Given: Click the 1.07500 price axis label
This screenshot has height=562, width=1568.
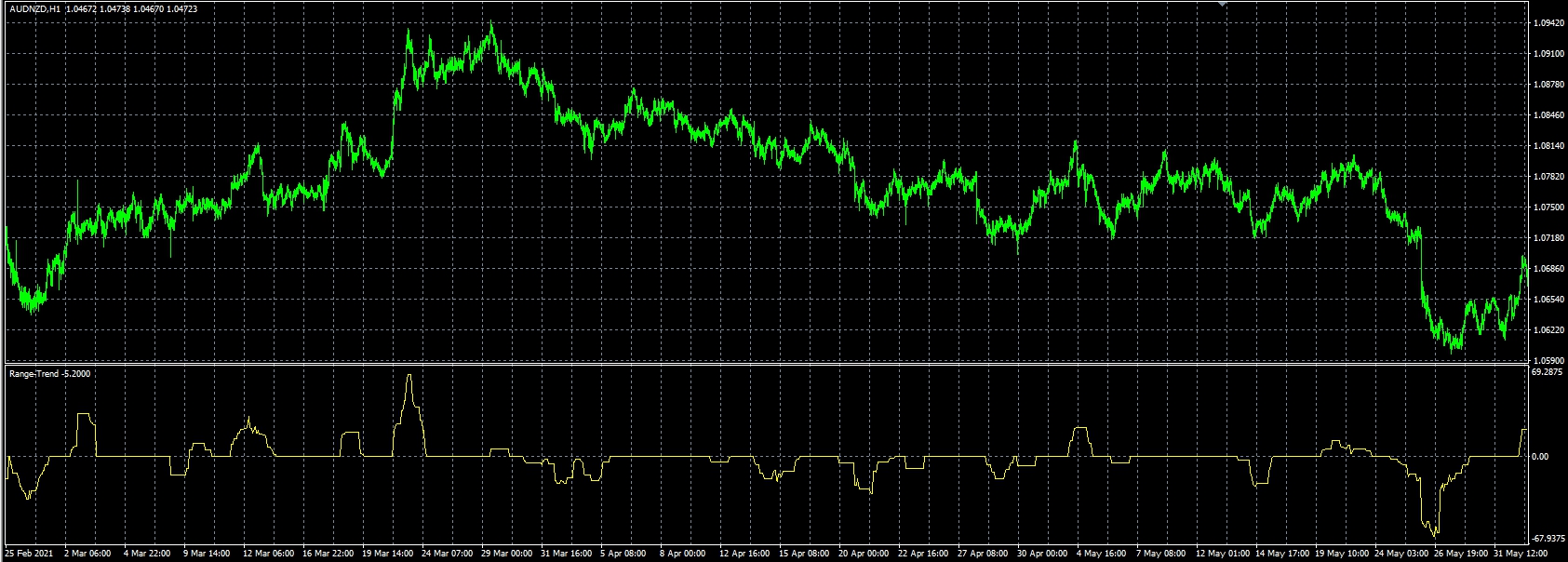Looking at the screenshot, I should [1548, 207].
